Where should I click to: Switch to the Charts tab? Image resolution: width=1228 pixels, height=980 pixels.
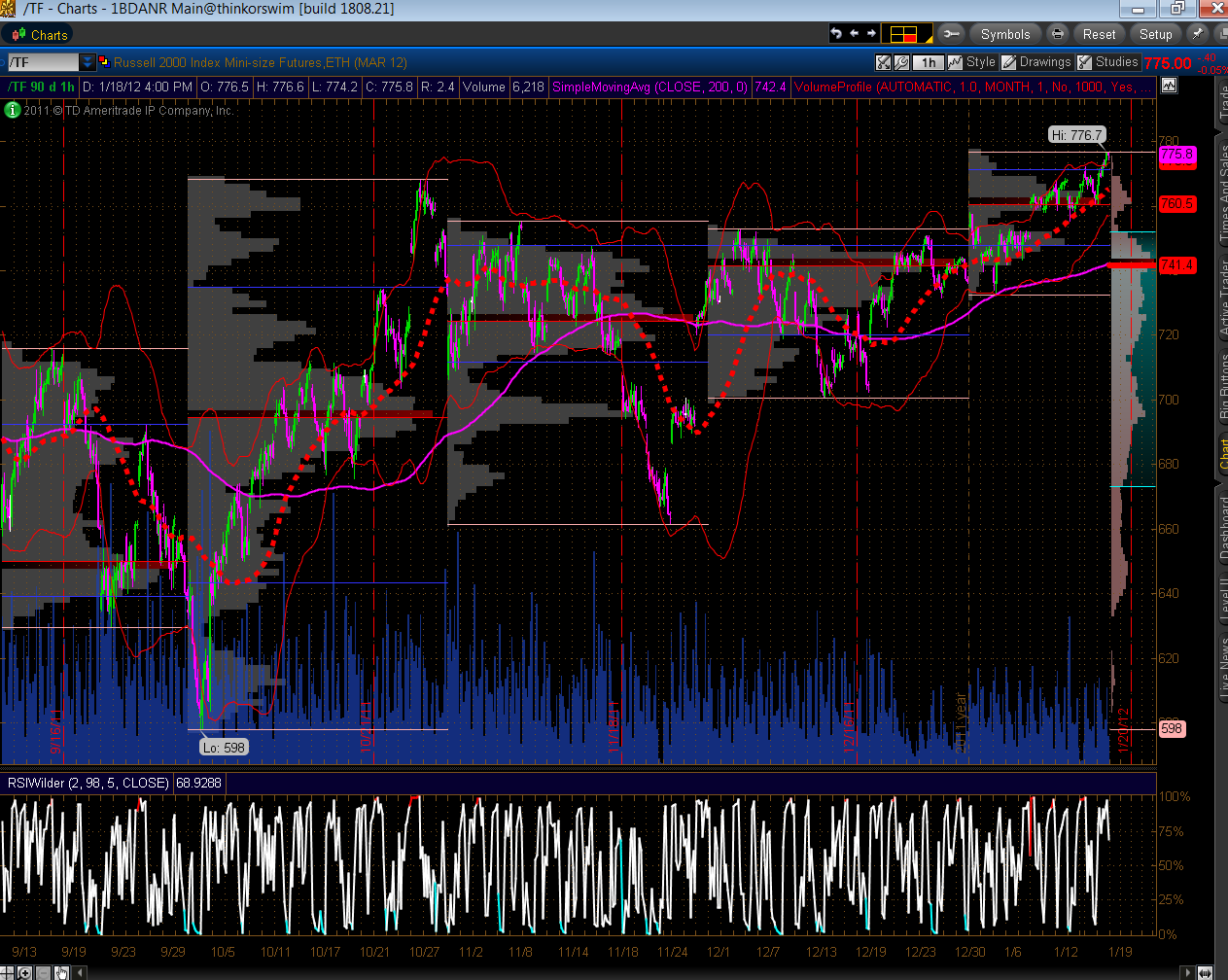(39, 35)
